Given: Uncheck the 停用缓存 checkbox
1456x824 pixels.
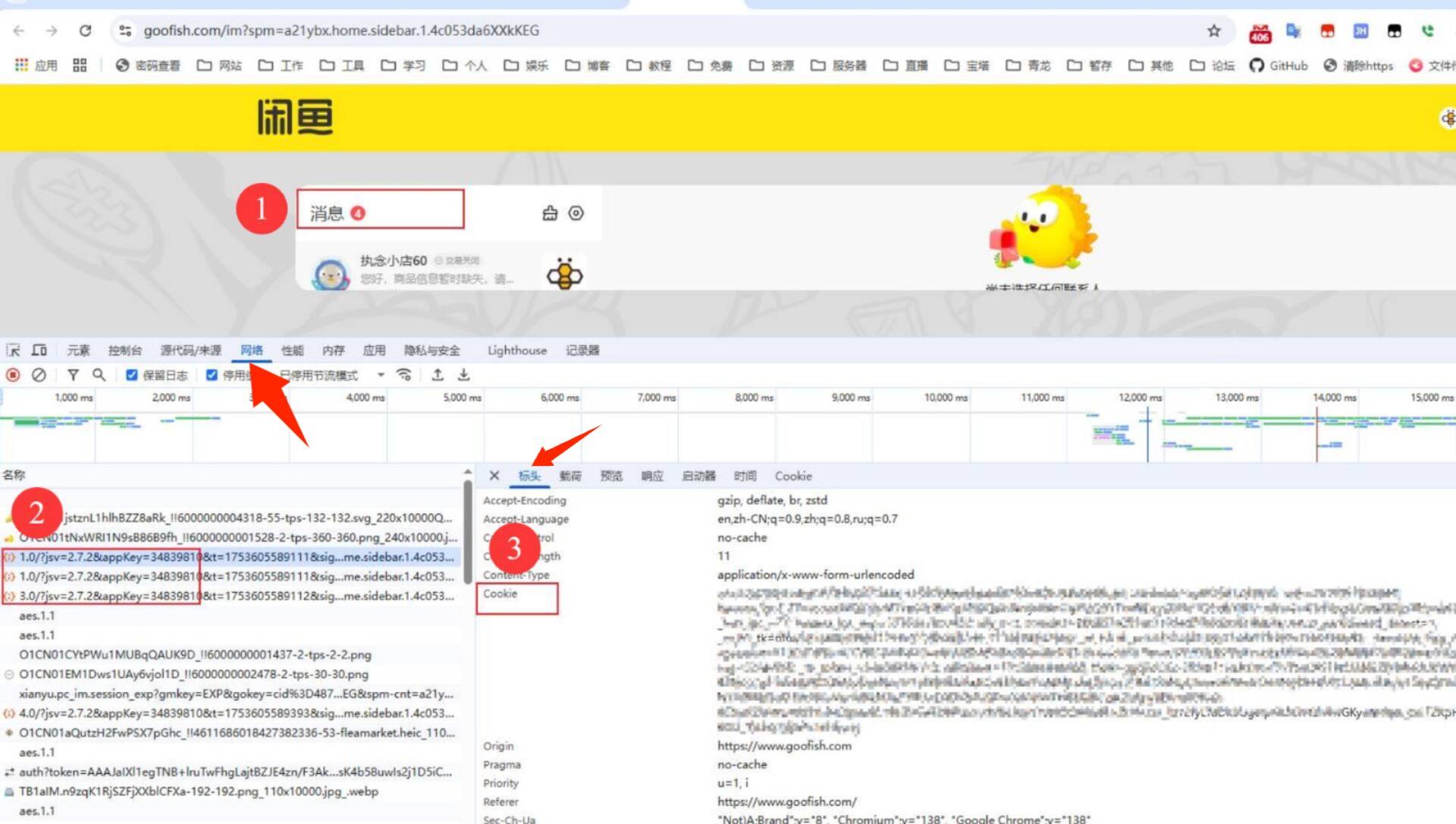Looking at the screenshot, I should [x=212, y=375].
